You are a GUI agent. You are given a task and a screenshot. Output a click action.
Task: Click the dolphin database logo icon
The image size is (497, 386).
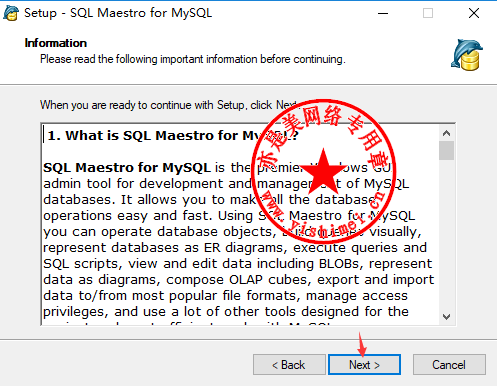click(467, 55)
